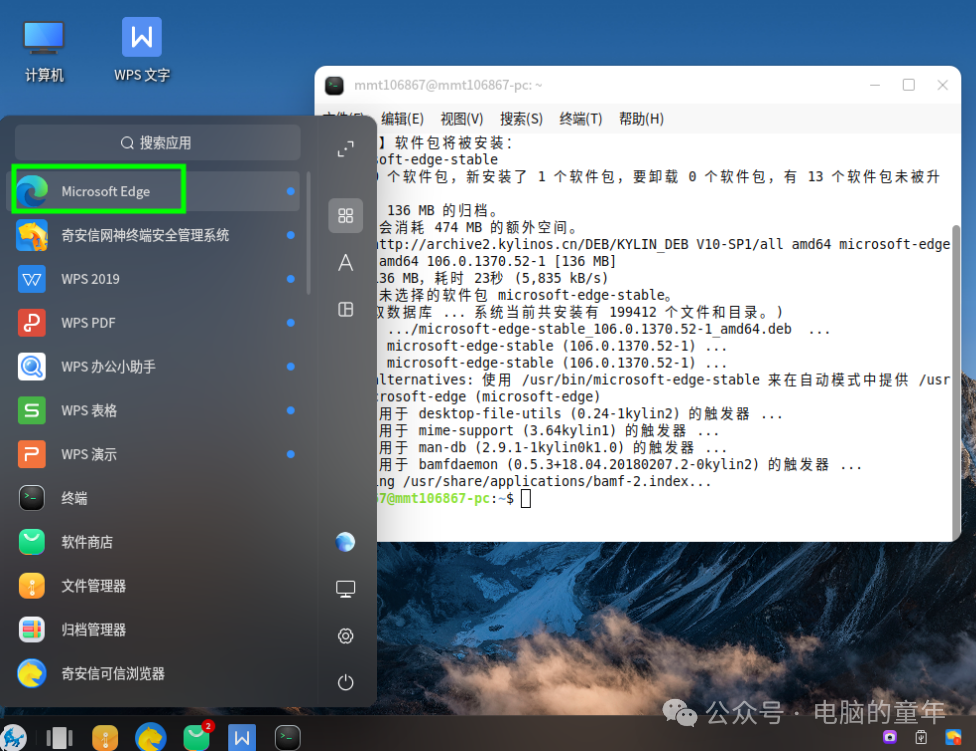Open power options from the start menu sidebar
The height and width of the screenshot is (751, 976).
click(345, 682)
